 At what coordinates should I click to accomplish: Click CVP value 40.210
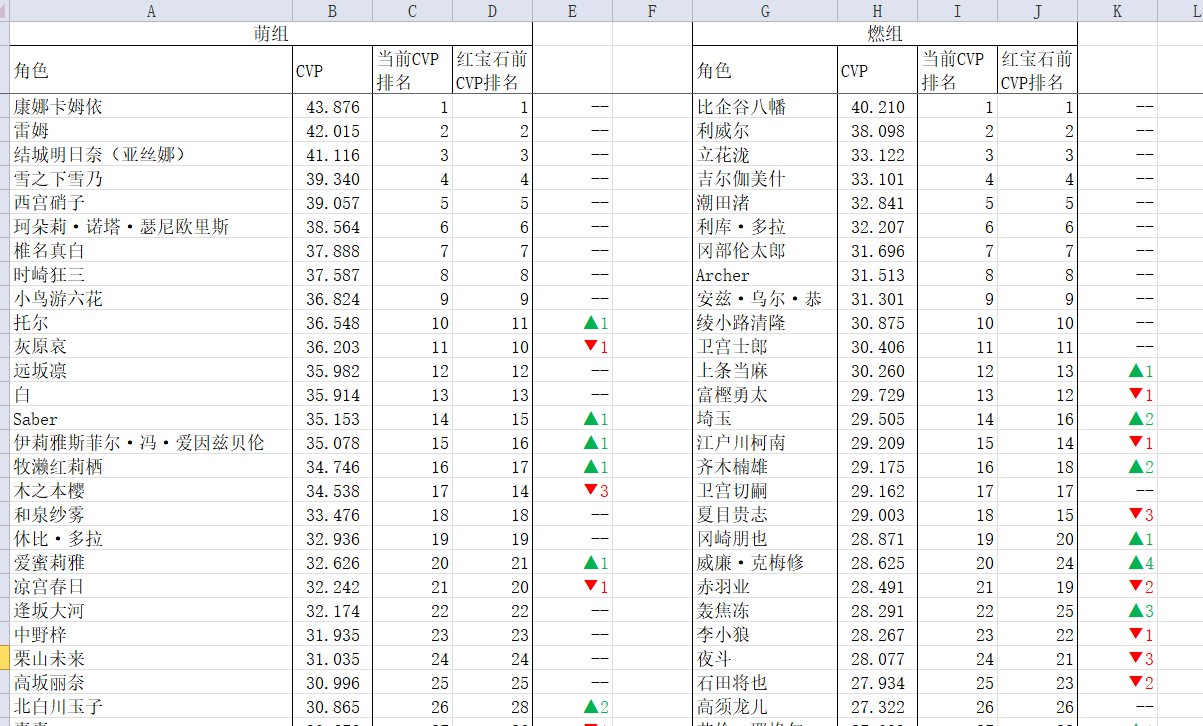(877, 106)
